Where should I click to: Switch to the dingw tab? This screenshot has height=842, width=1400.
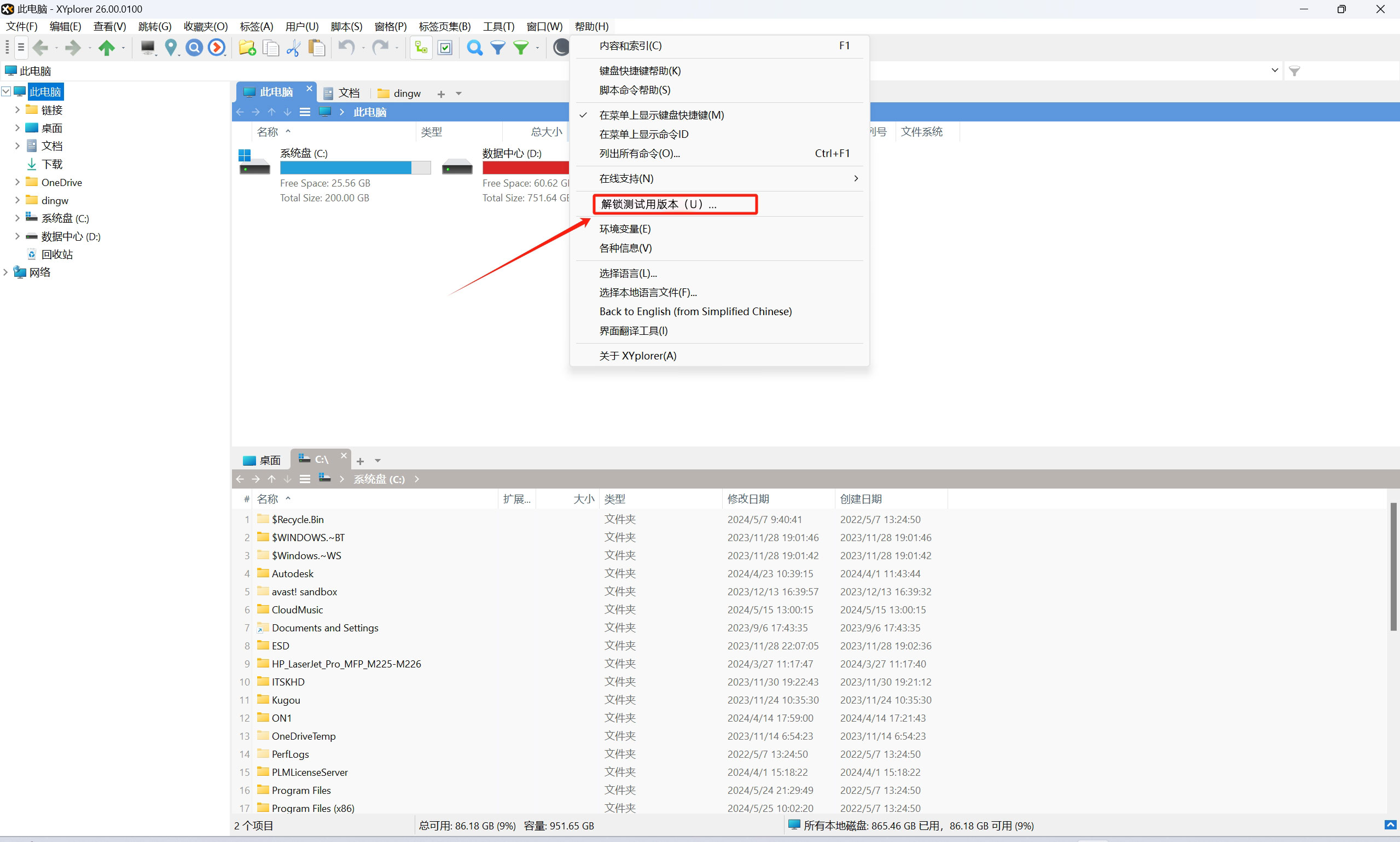pos(400,93)
